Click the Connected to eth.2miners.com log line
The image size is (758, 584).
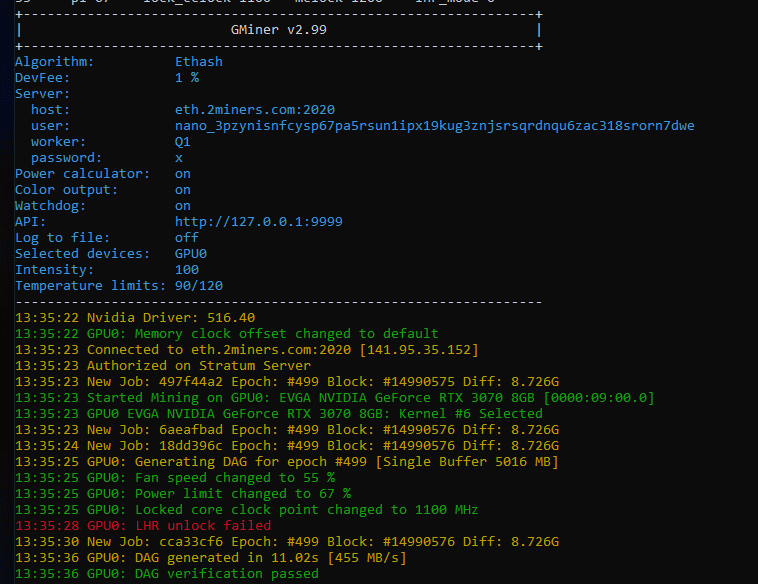(247, 350)
